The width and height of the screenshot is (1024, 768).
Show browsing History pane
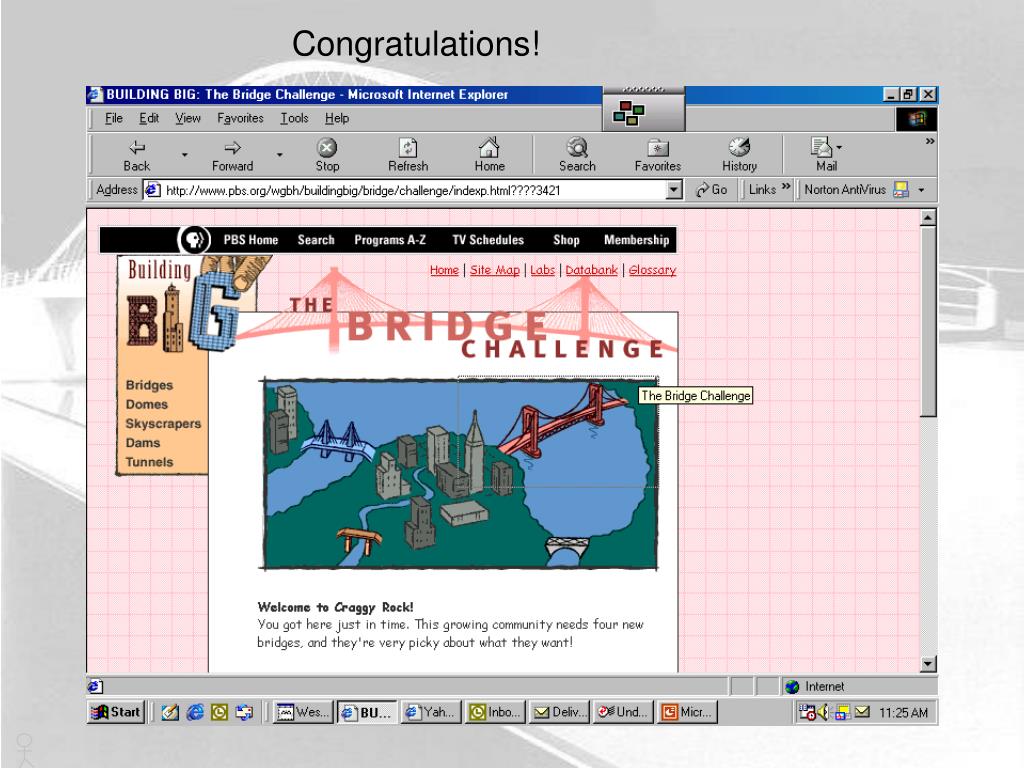pos(739,155)
